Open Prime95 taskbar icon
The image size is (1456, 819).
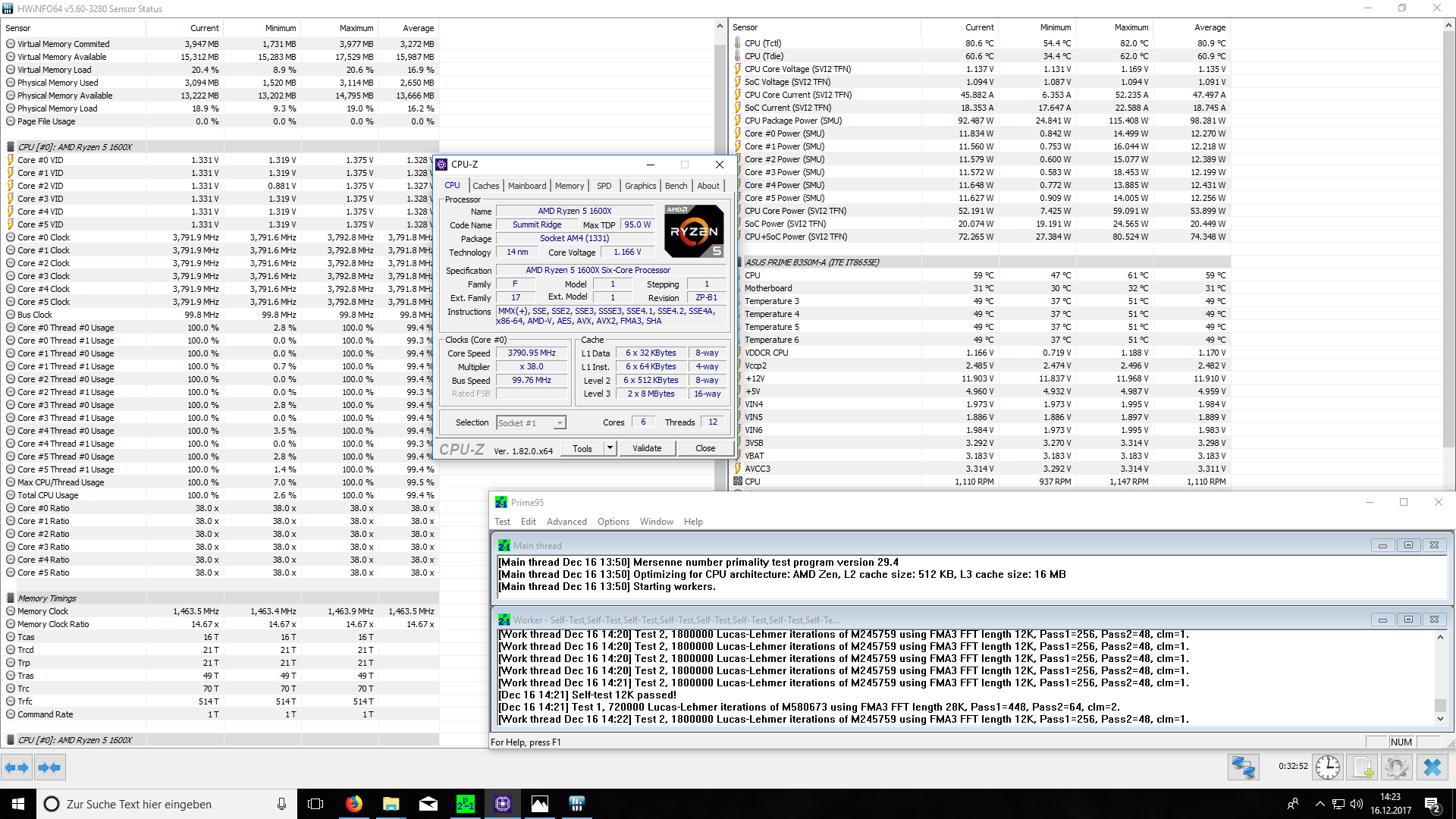(x=466, y=804)
